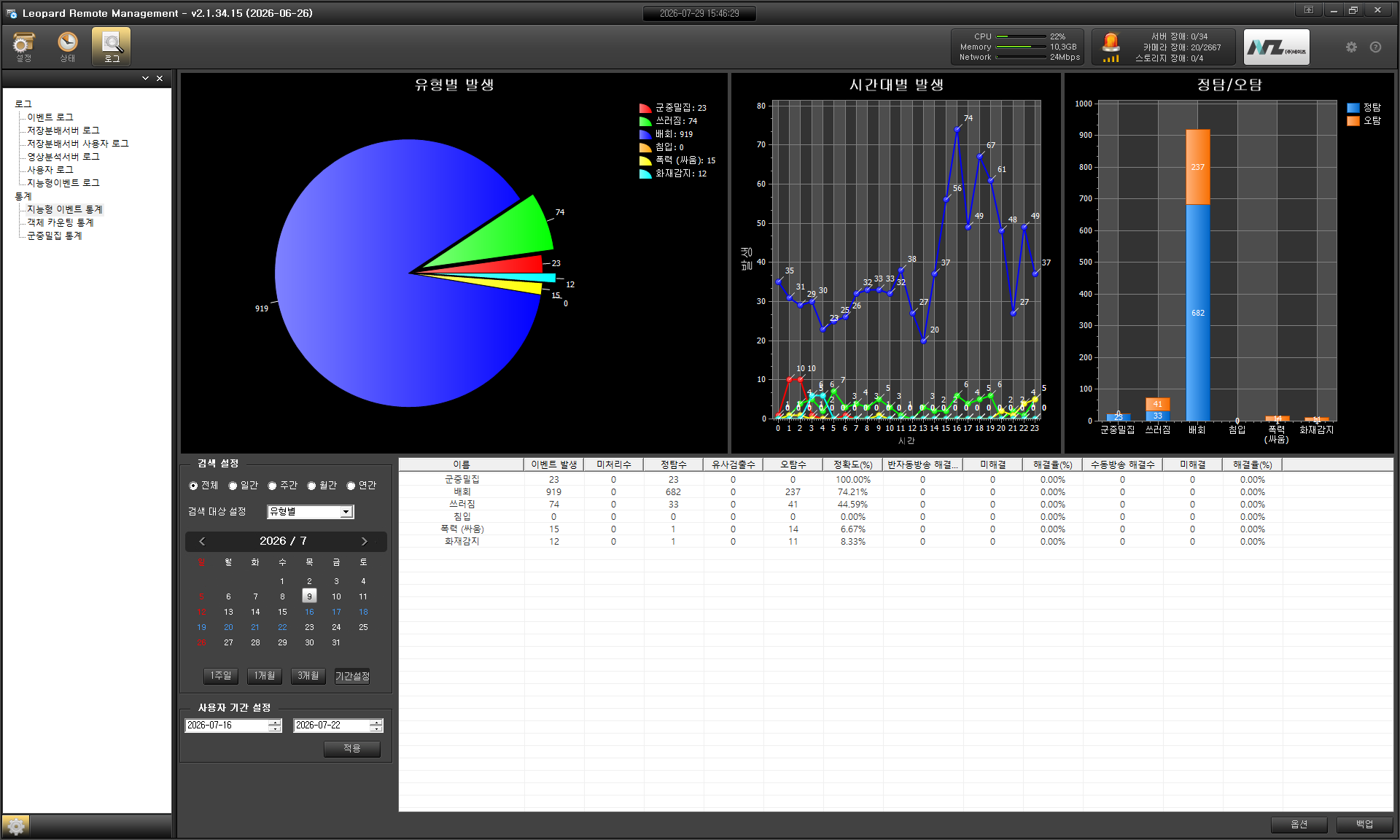Image resolution: width=1400 pixels, height=840 pixels.
Task: Click the 682 bar in 배회 column
Action: pyautogui.click(x=1198, y=313)
